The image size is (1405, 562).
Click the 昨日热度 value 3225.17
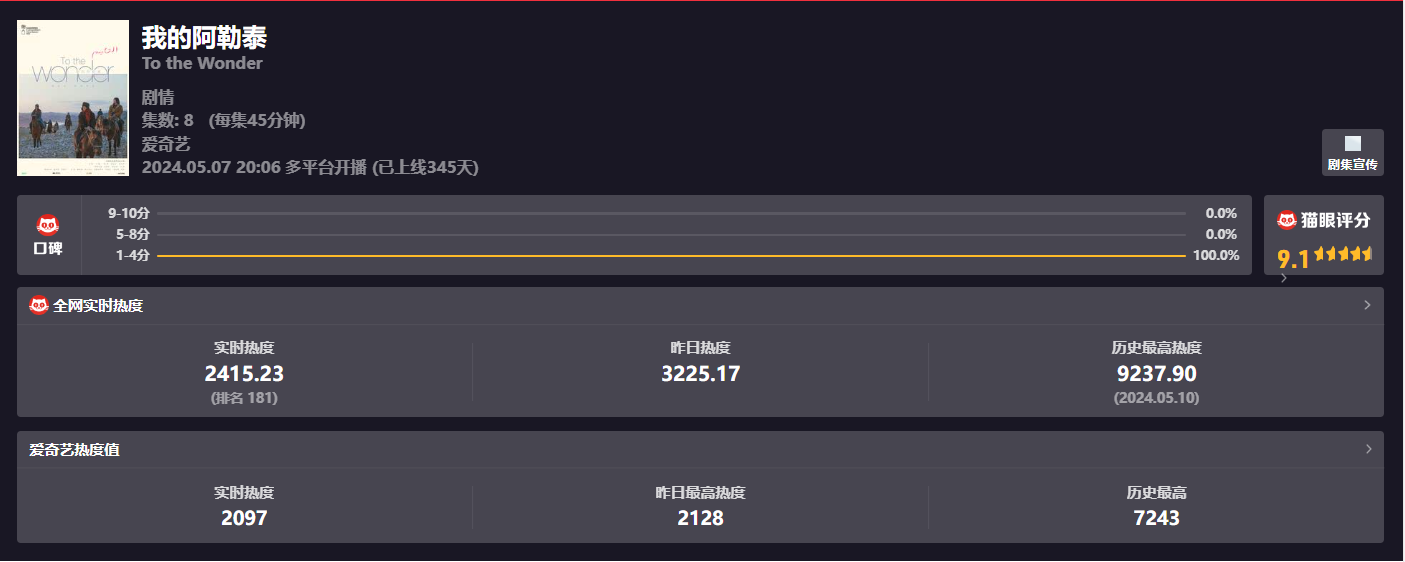(x=700, y=374)
